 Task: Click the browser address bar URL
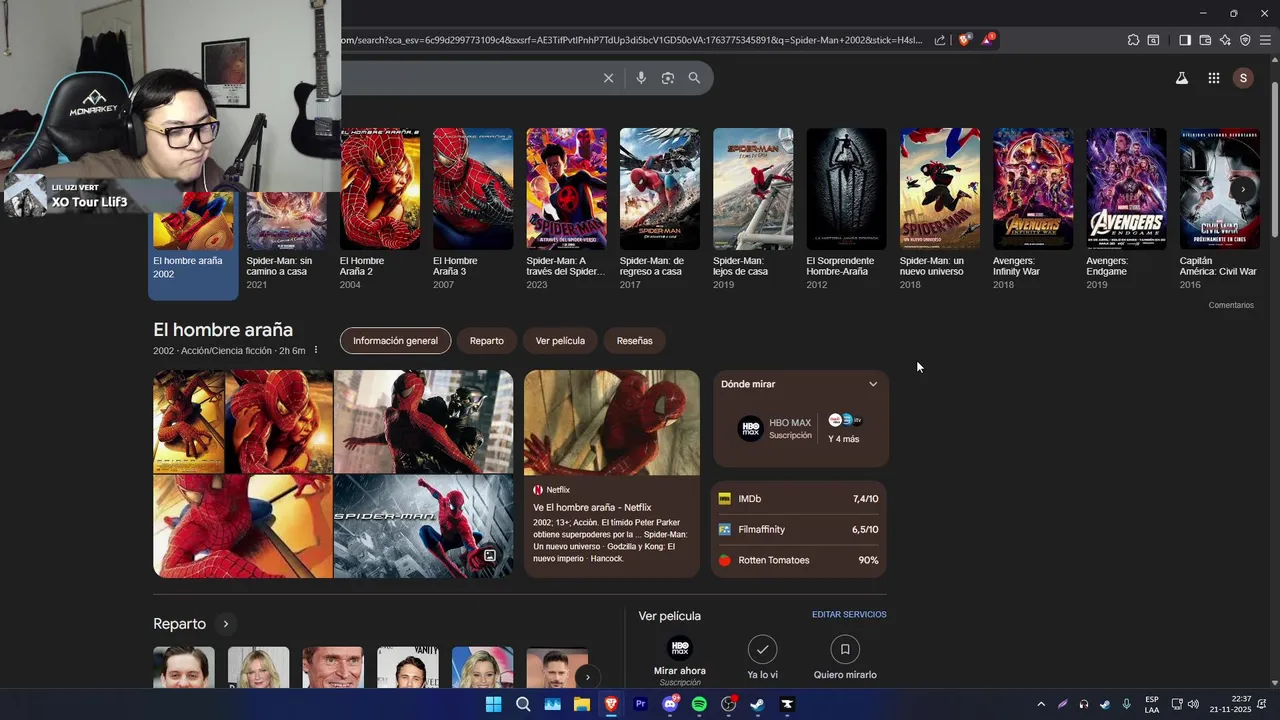pyautogui.click(x=630, y=40)
